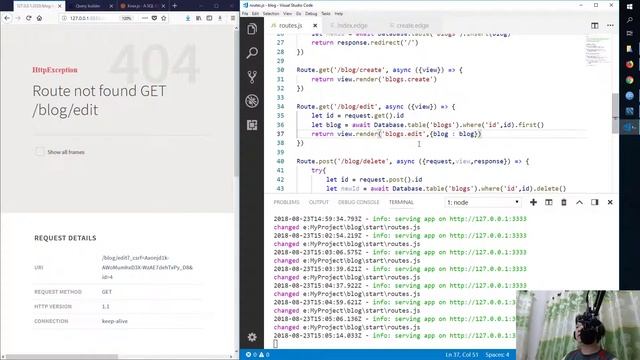Go to the Firefox home page
The image size is (640, 360).
39,18
